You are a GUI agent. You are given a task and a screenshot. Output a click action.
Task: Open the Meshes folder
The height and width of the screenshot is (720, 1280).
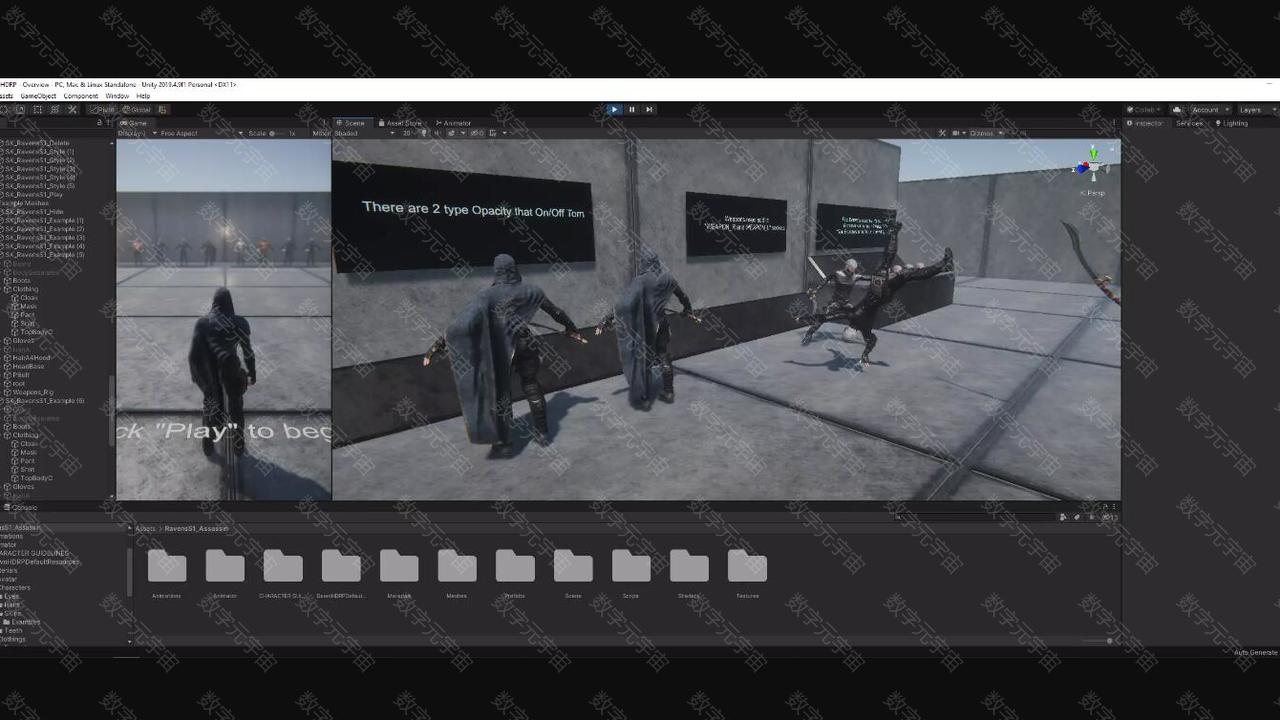tap(457, 573)
